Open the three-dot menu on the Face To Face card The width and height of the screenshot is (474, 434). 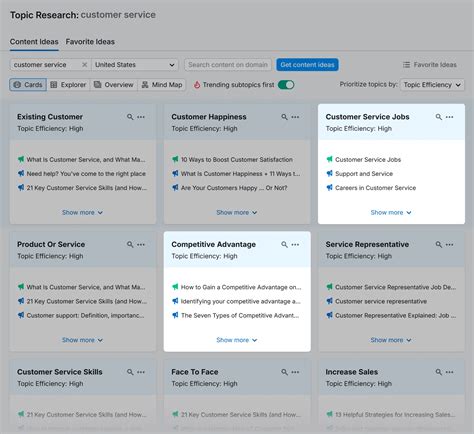295,372
